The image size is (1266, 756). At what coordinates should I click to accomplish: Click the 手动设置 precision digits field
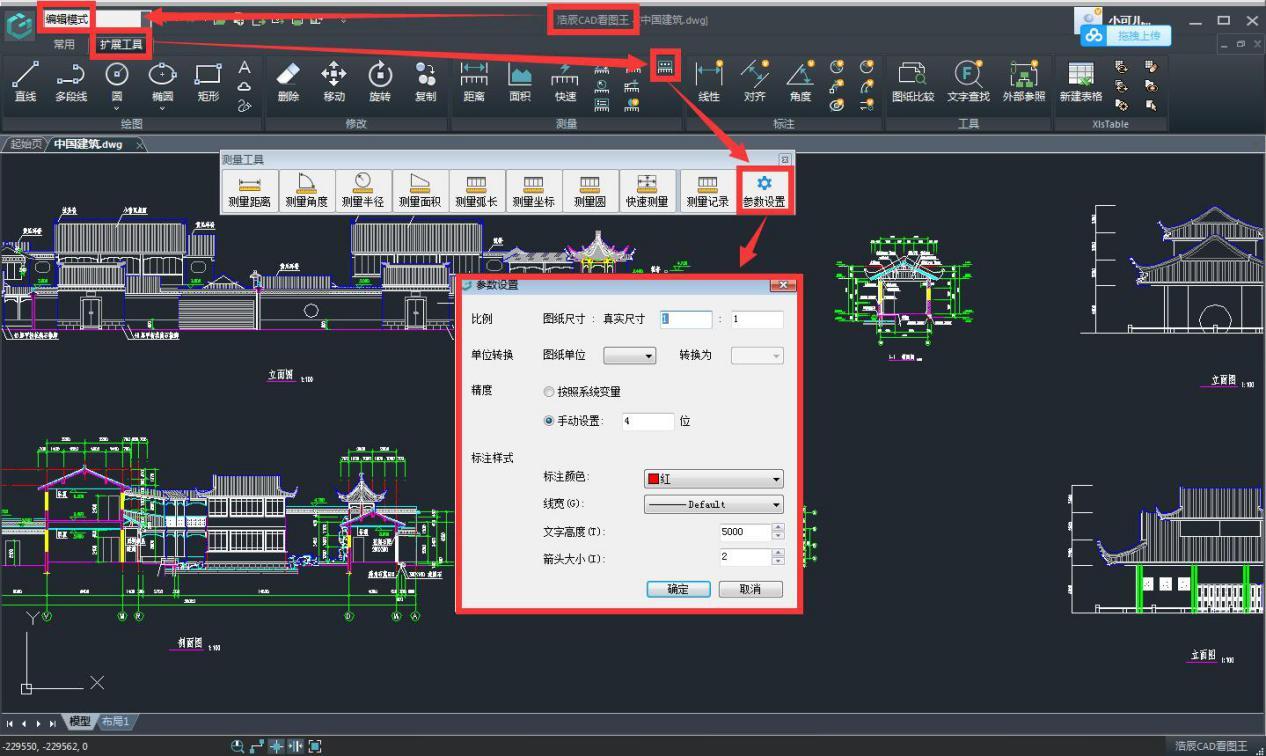coord(648,421)
